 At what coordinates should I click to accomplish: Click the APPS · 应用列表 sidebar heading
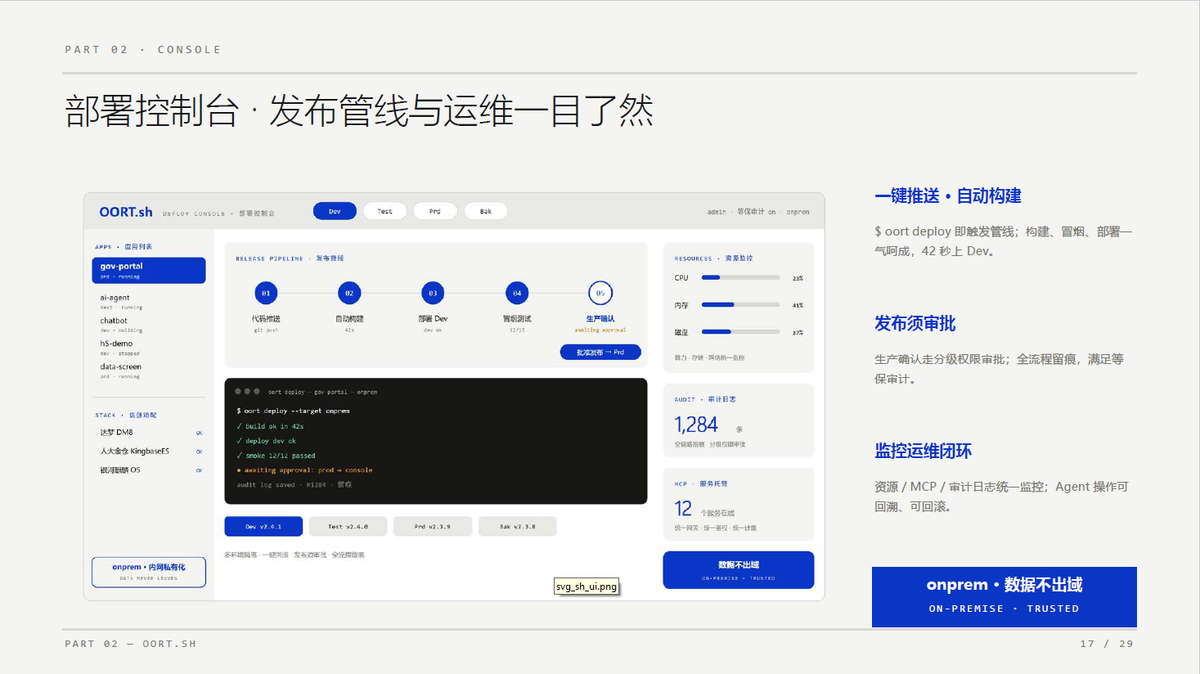(124, 246)
